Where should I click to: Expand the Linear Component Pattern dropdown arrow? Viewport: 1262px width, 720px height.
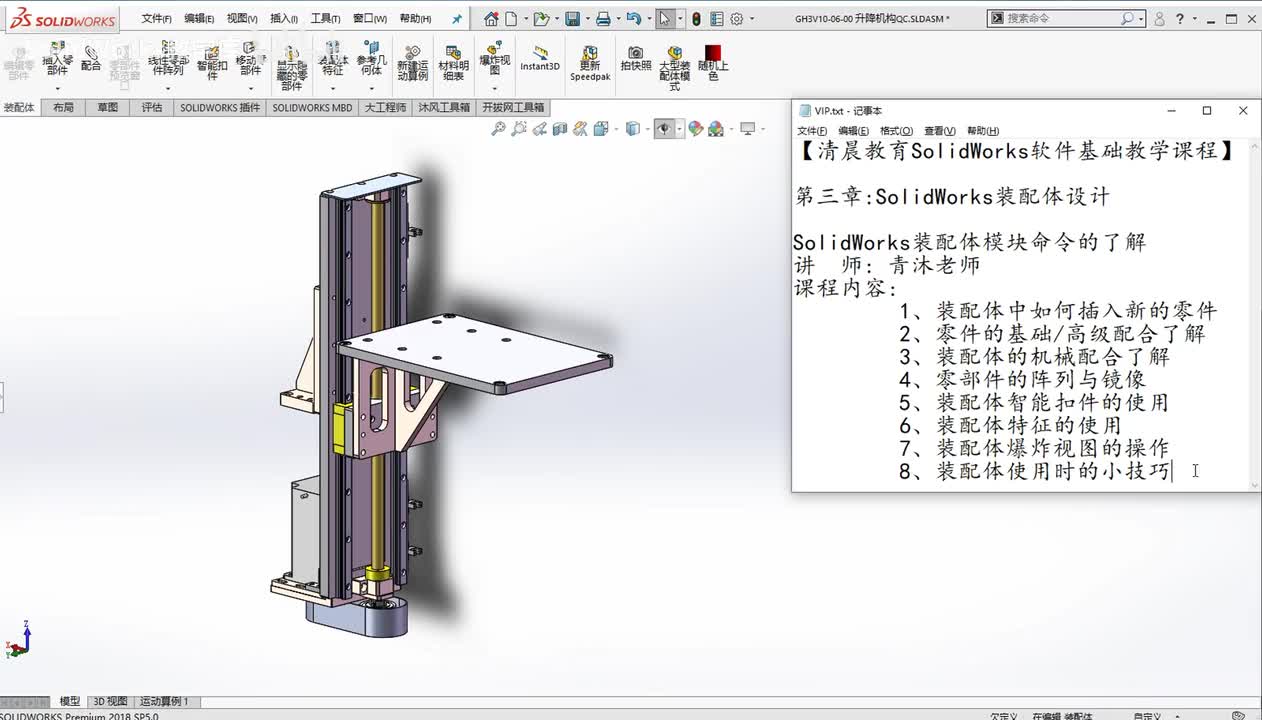[x=167, y=89]
